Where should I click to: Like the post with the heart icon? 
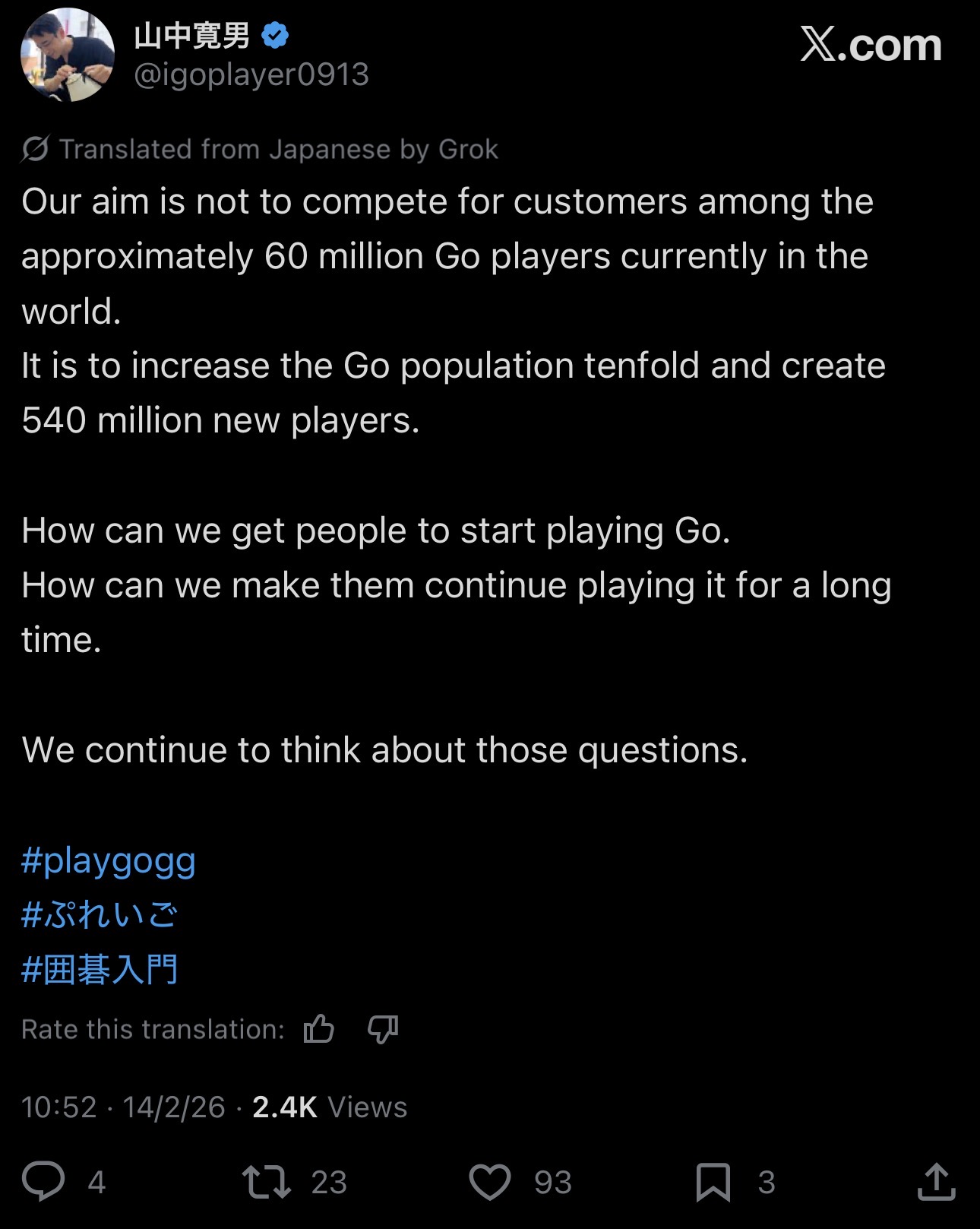[x=490, y=1182]
